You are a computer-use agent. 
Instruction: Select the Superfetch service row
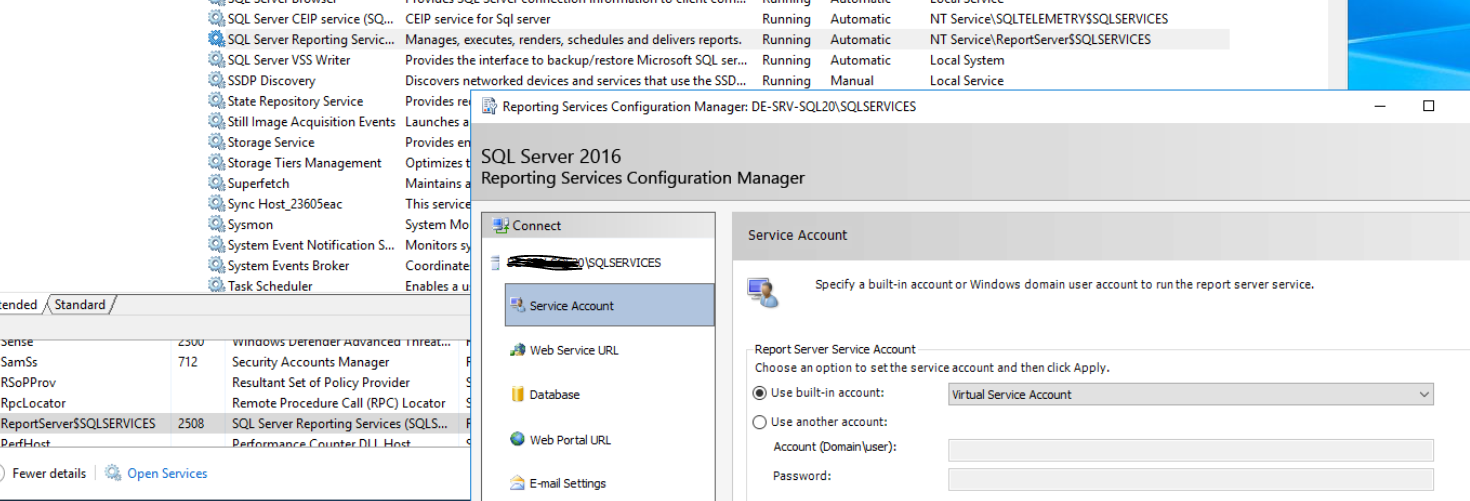click(338, 183)
